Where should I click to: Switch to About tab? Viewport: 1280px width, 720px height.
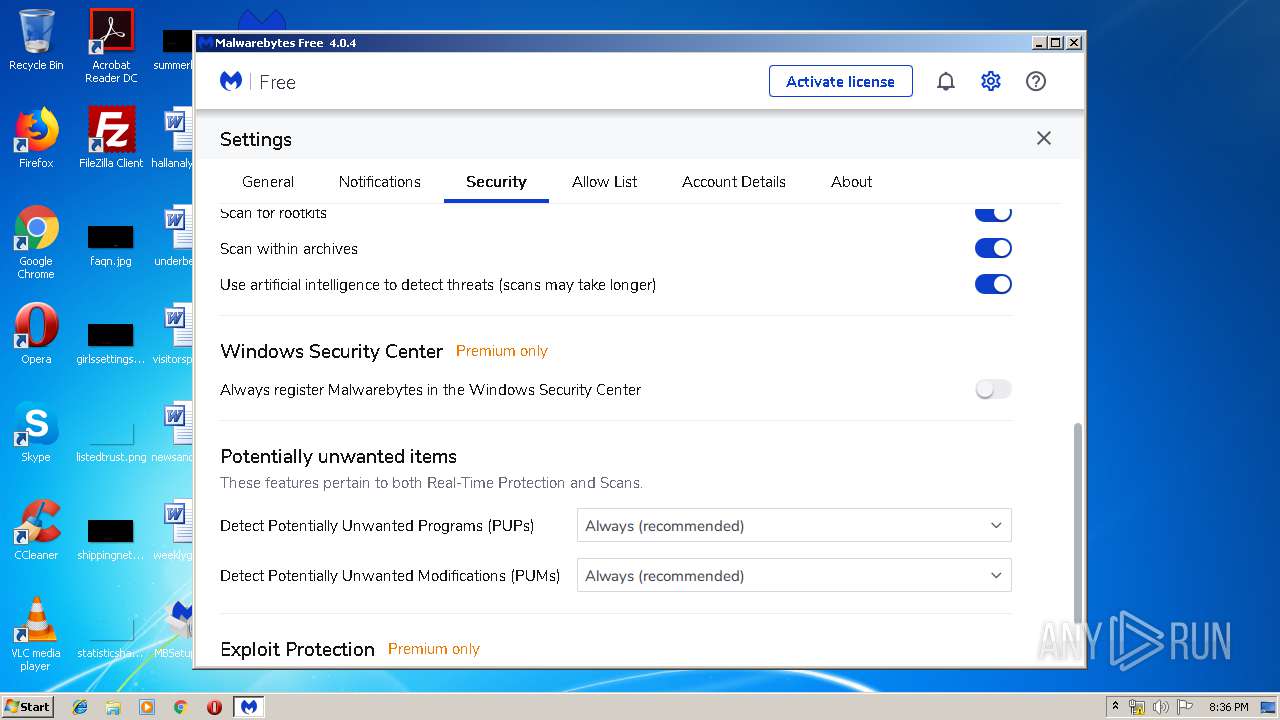pyautogui.click(x=852, y=182)
